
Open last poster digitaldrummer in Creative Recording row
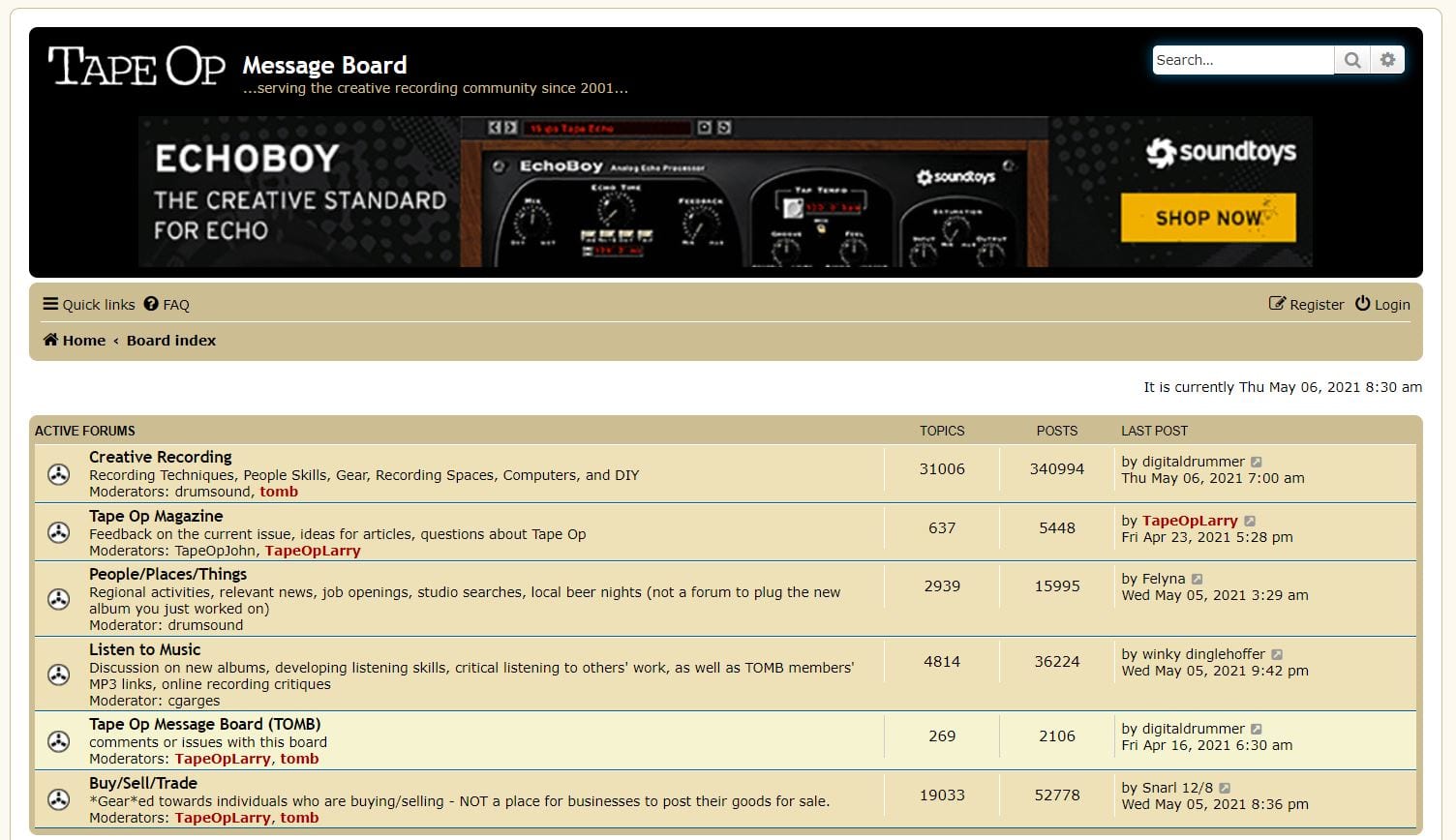click(1194, 463)
